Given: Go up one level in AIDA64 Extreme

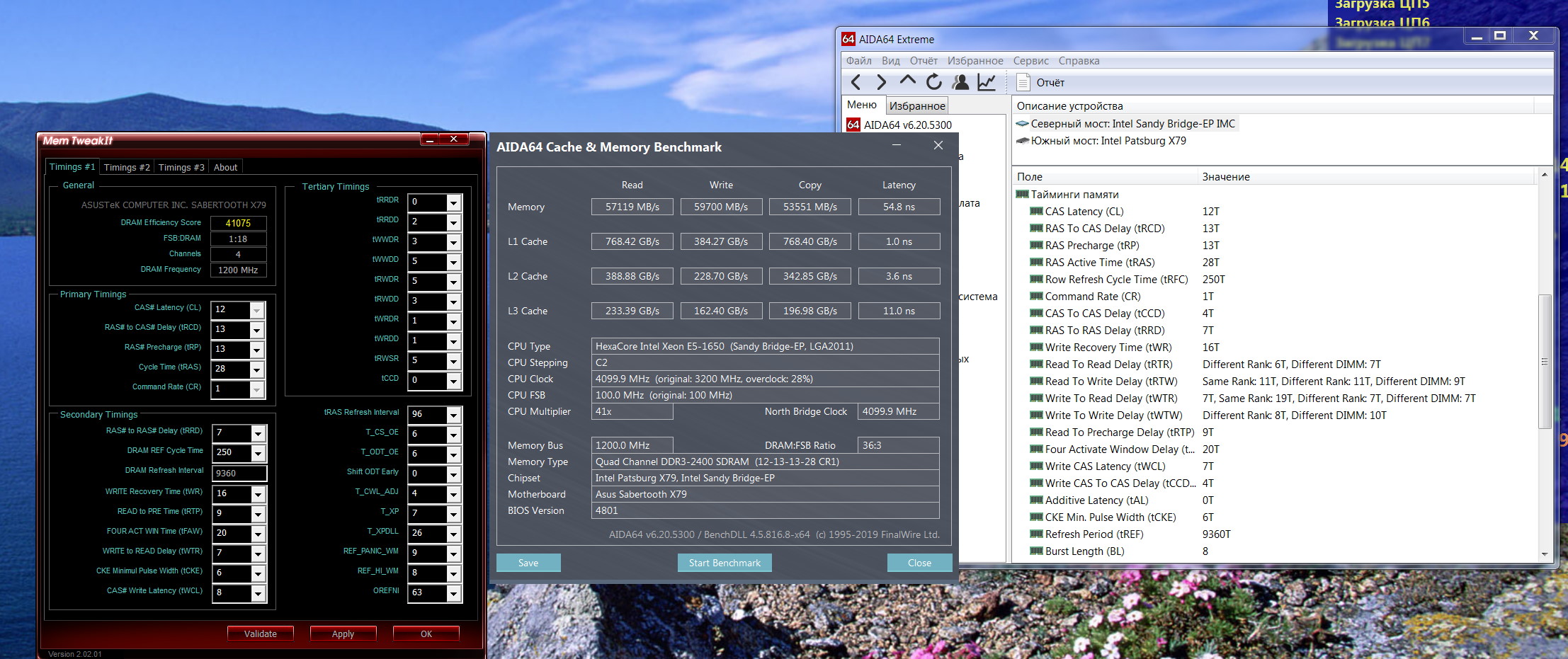Looking at the screenshot, I should (907, 81).
